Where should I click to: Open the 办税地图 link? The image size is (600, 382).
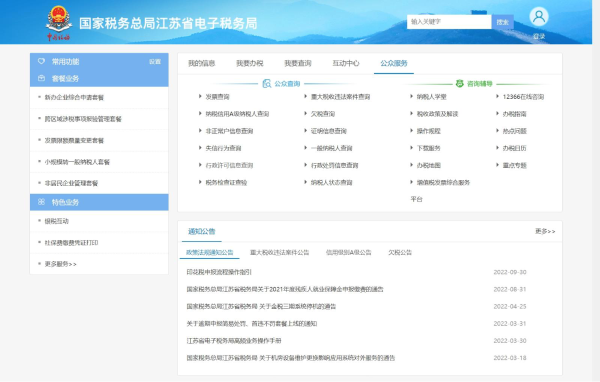(429, 165)
